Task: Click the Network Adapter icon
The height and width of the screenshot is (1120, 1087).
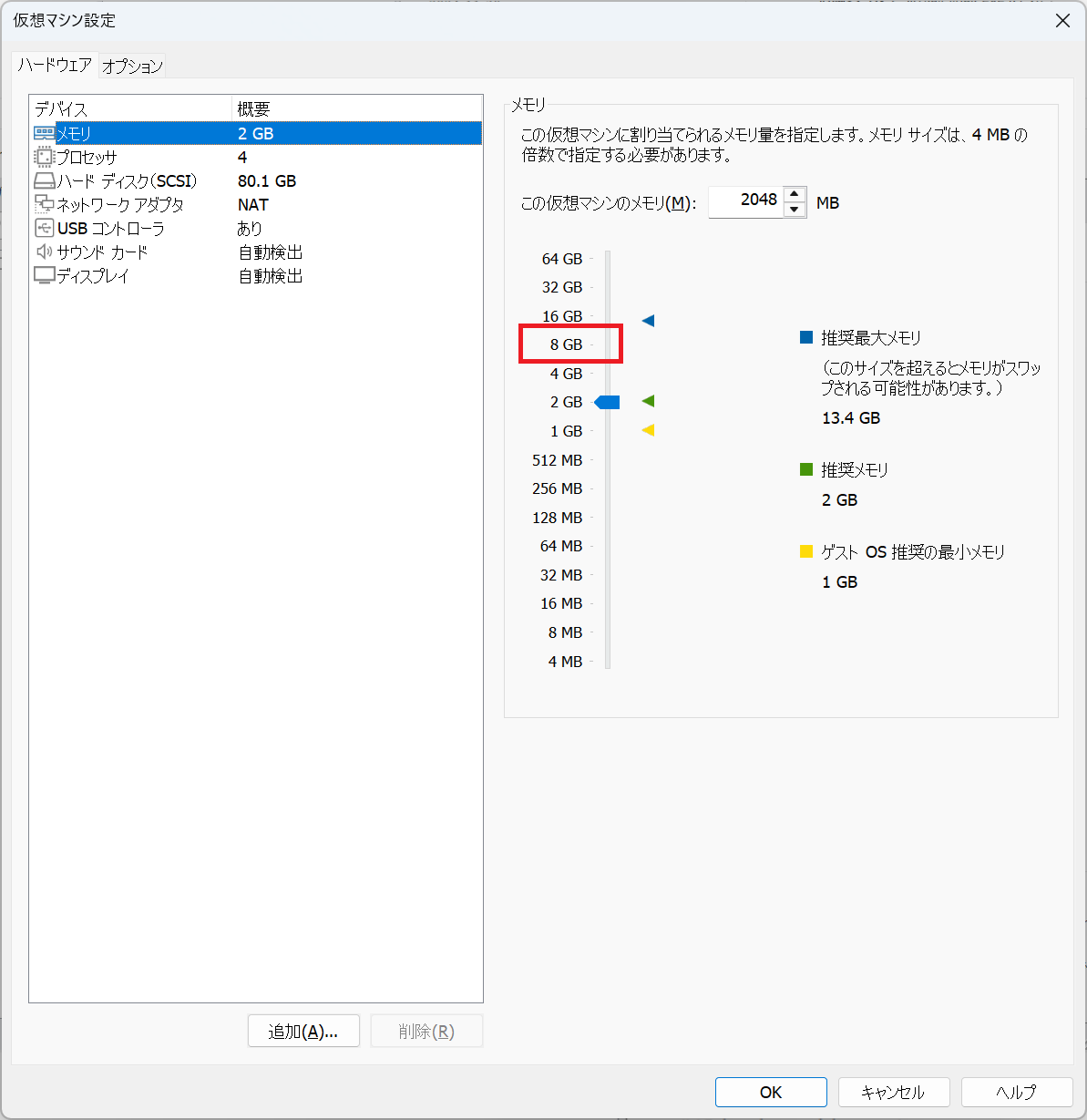Action: [x=44, y=204]
